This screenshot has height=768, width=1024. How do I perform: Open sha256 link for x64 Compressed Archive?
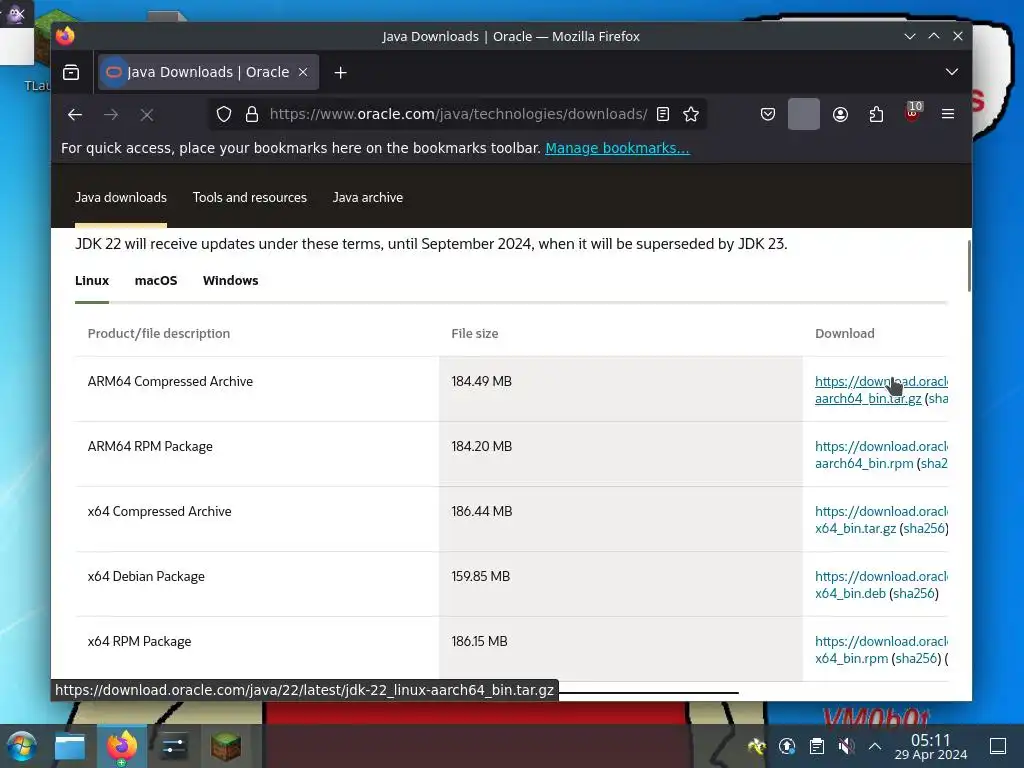pyautogui.click(x=923, y=528)
